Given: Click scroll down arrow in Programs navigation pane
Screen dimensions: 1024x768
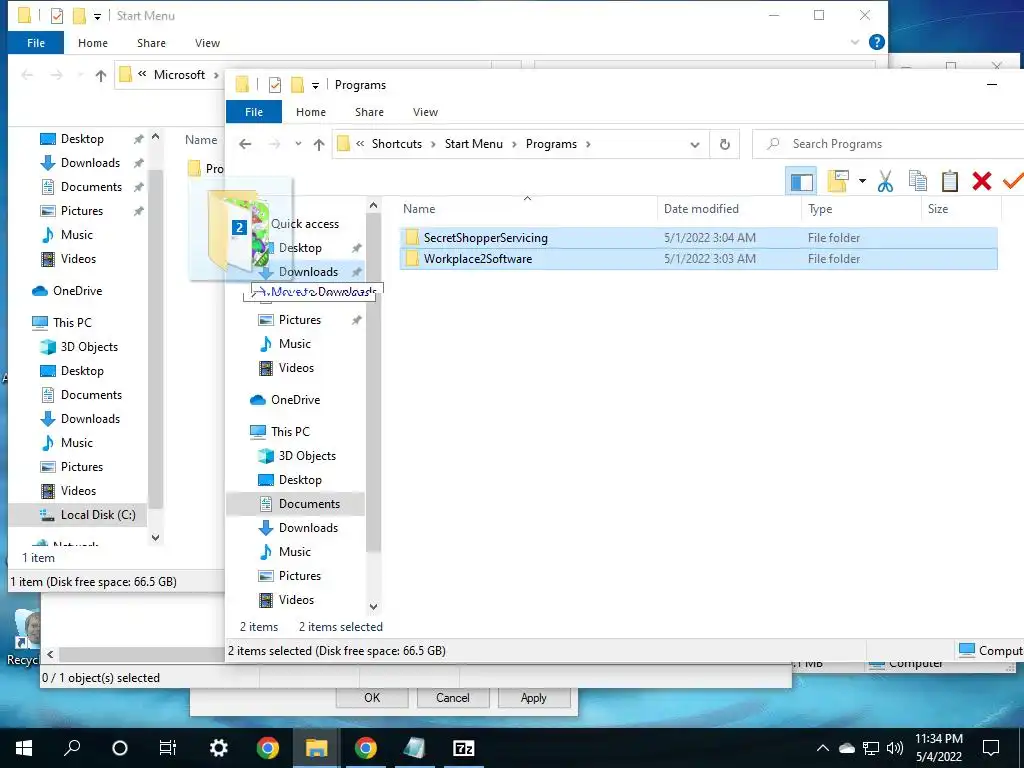Looking at the screenshot, I should (x=374, y=606).
